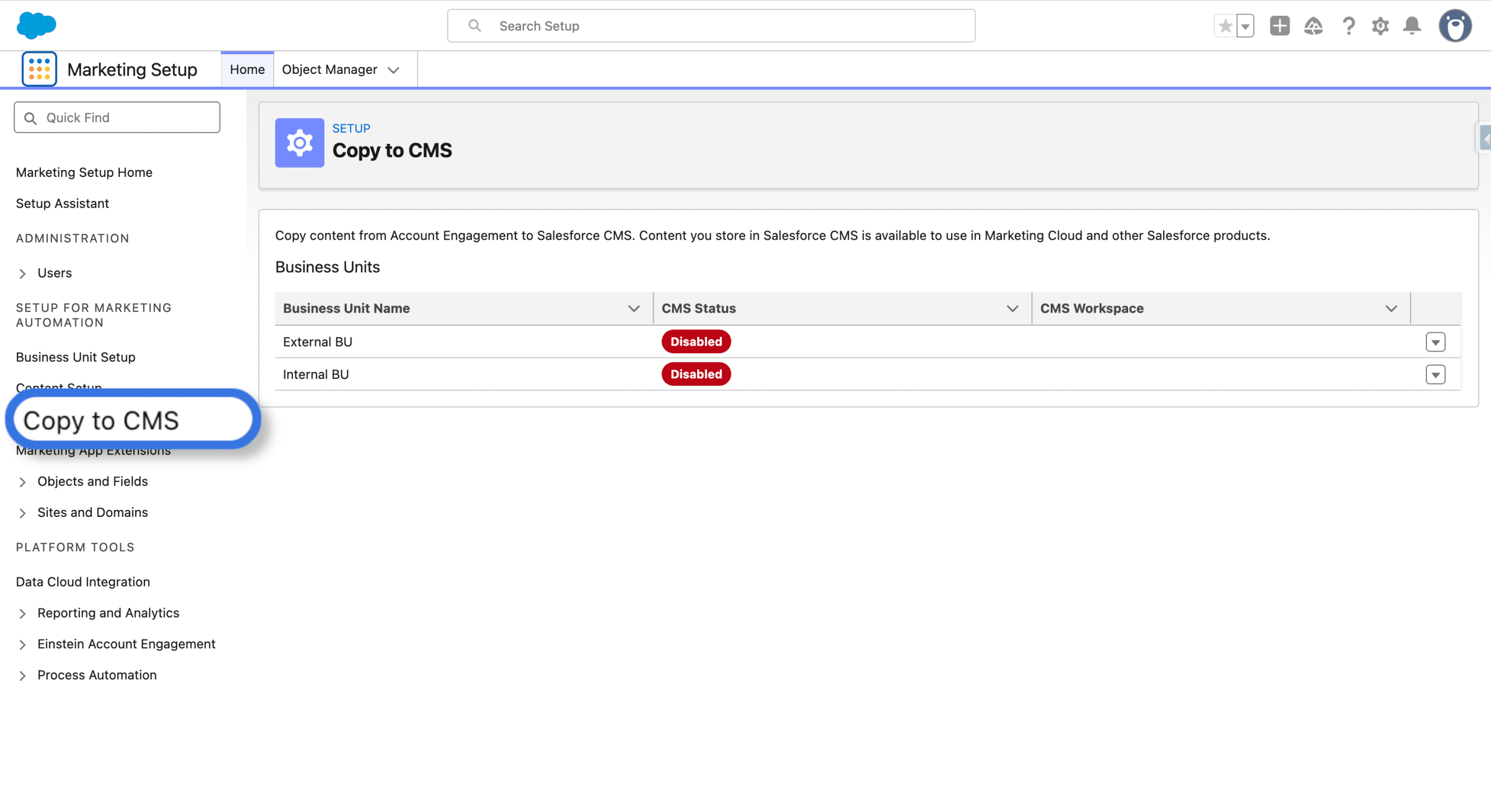Open the Notifications bell
Image resolution: width=1491 pixels, height=812 pixels.
coord(1412,26)
